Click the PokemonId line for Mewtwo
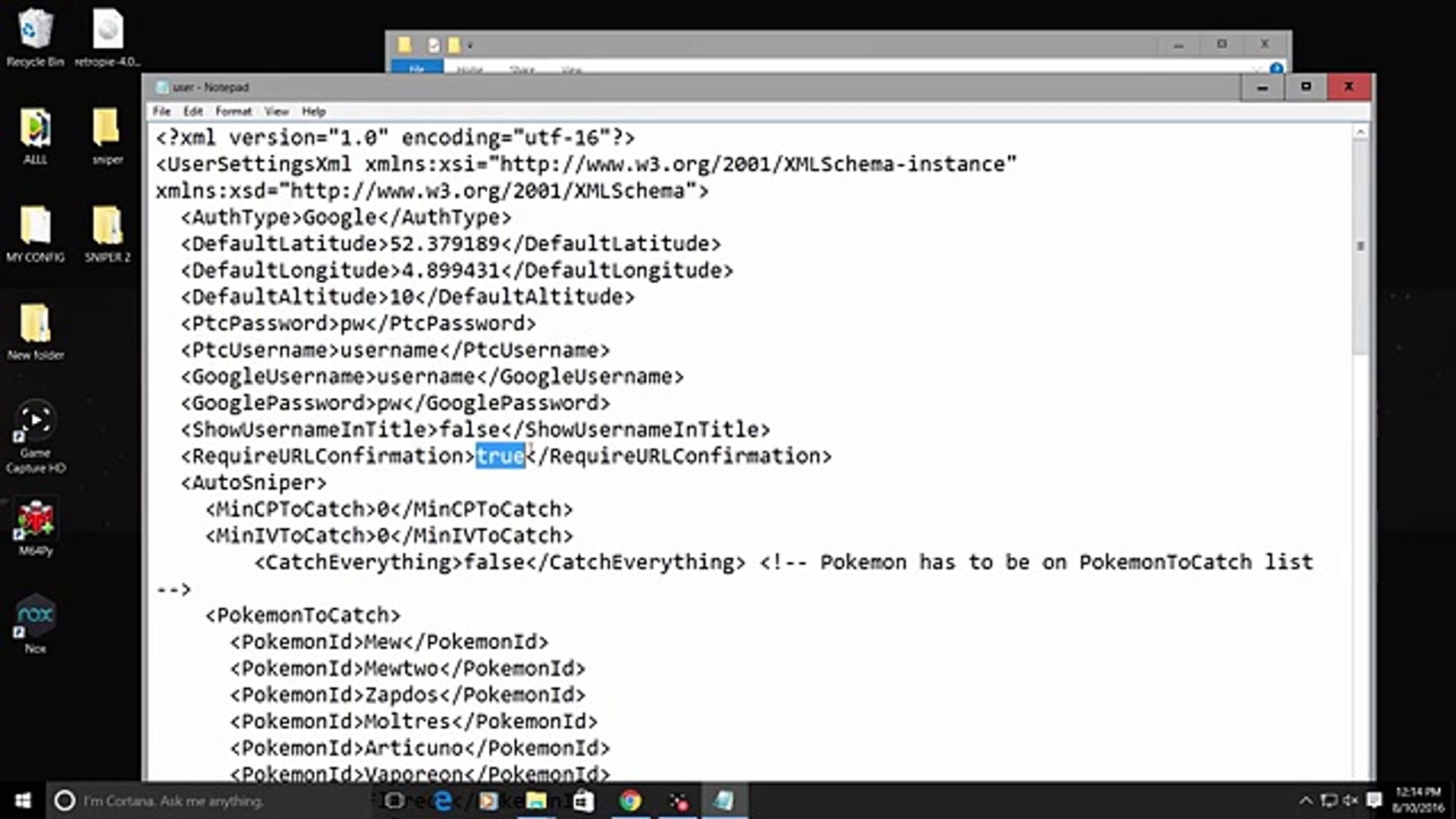The image size is (1456, 819). pos(407,669)
